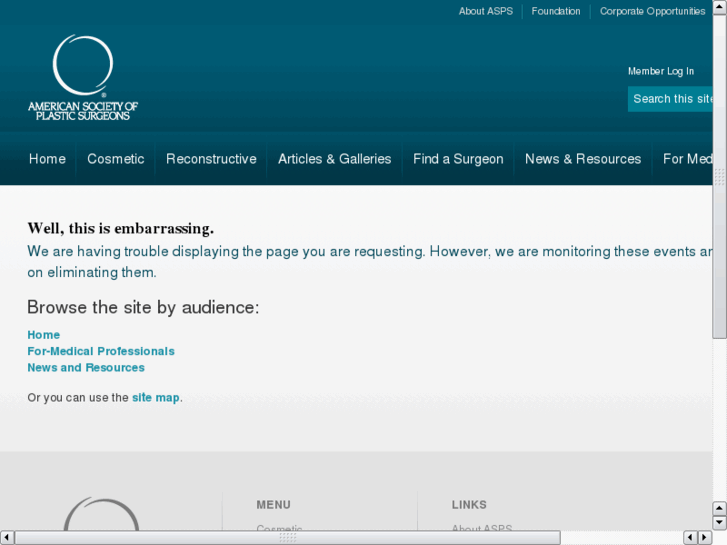Open the Cosmetic navigation menu item
727x545 pixels.
pos(116,159)
